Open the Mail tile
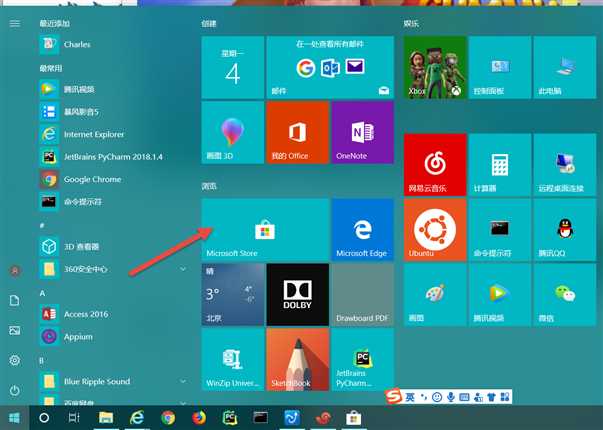 click(330, 67)
